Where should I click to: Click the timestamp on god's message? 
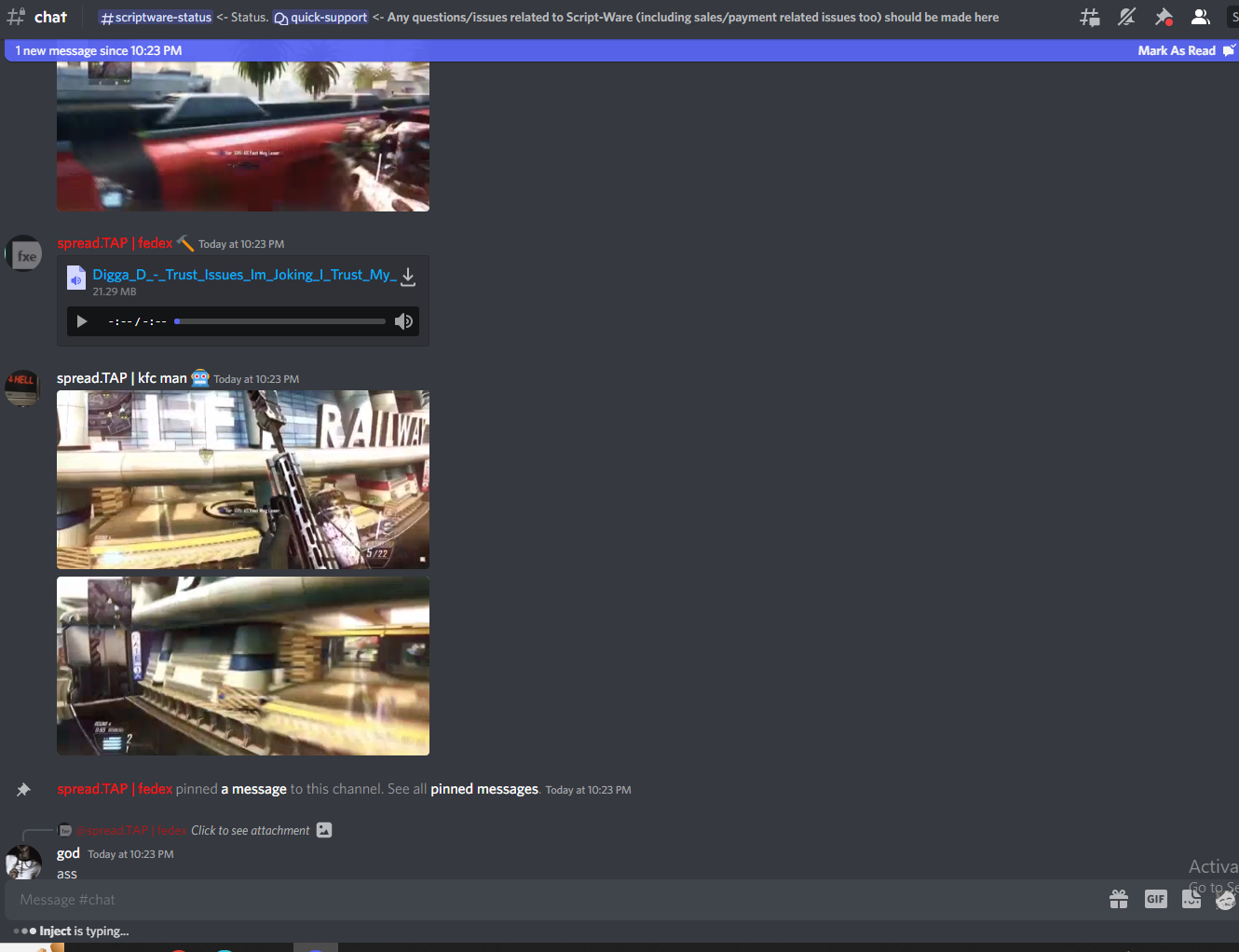click(x=130, y=854)
